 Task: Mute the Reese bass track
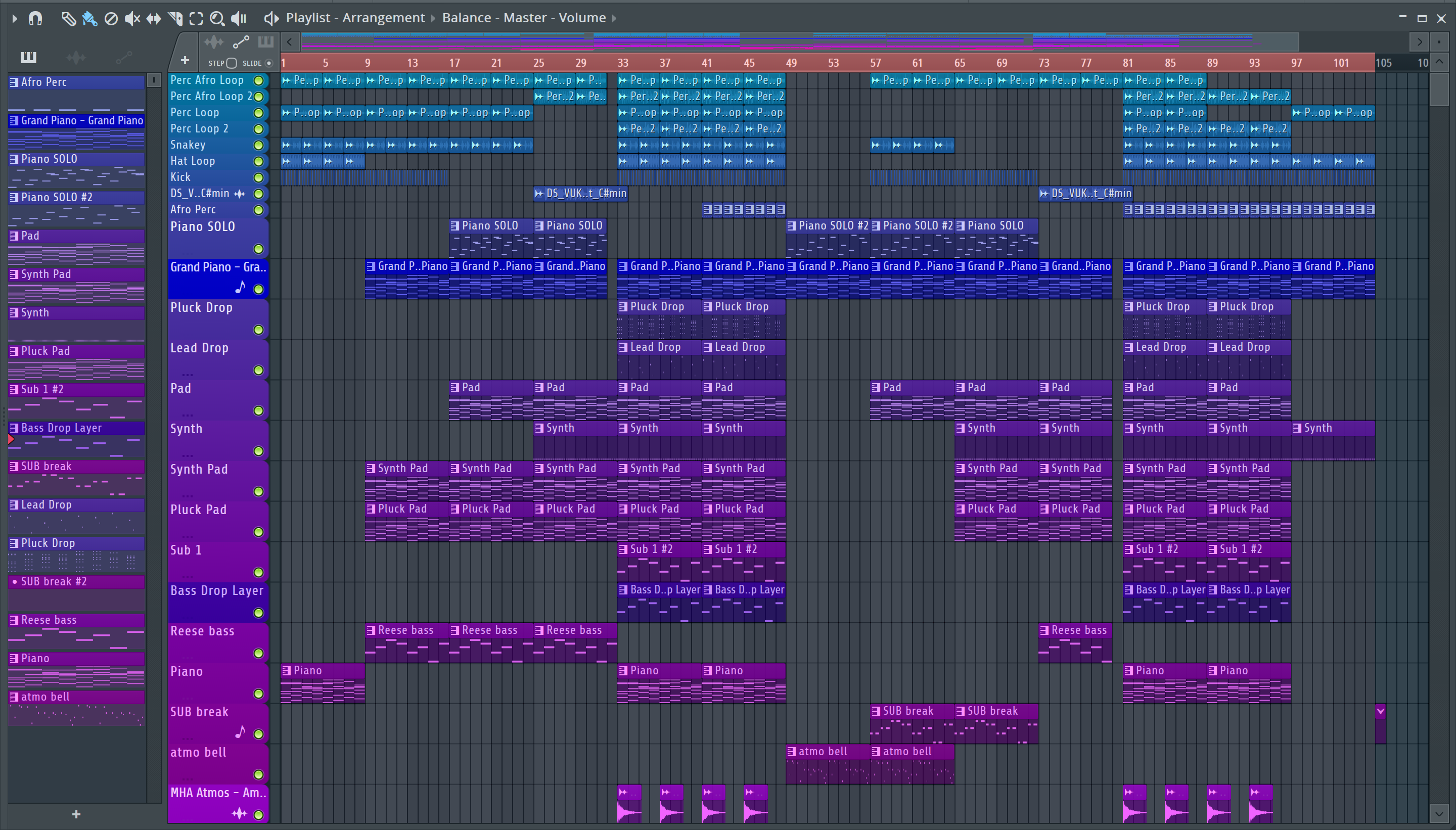click(x=258, y=653)
